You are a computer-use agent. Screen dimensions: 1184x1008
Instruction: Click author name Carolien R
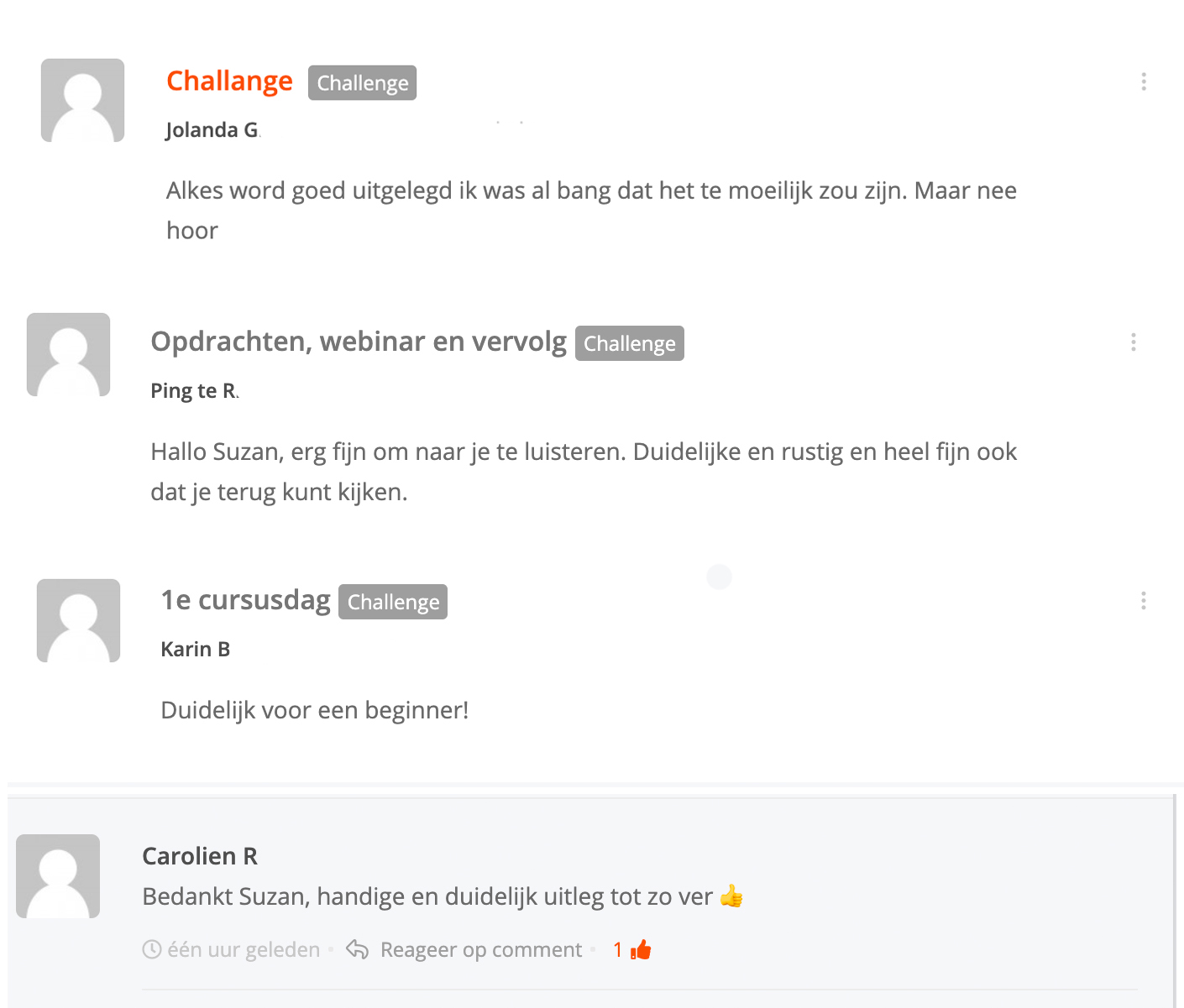coord(200,855)
